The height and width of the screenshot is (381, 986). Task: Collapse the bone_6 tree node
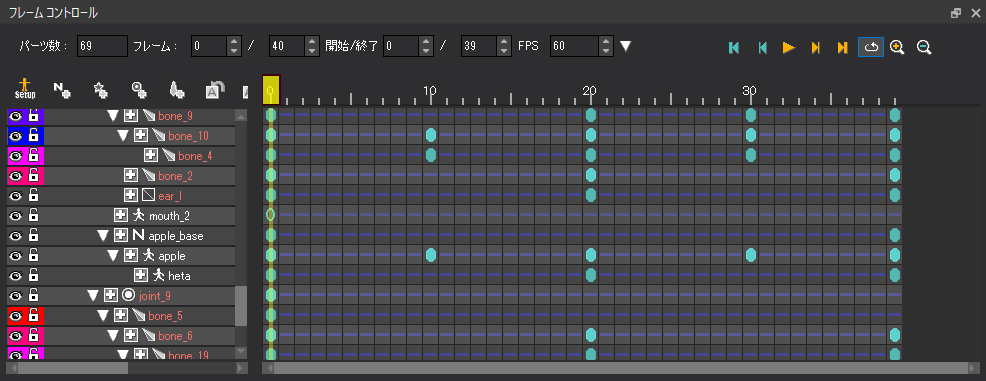(113, 336)
